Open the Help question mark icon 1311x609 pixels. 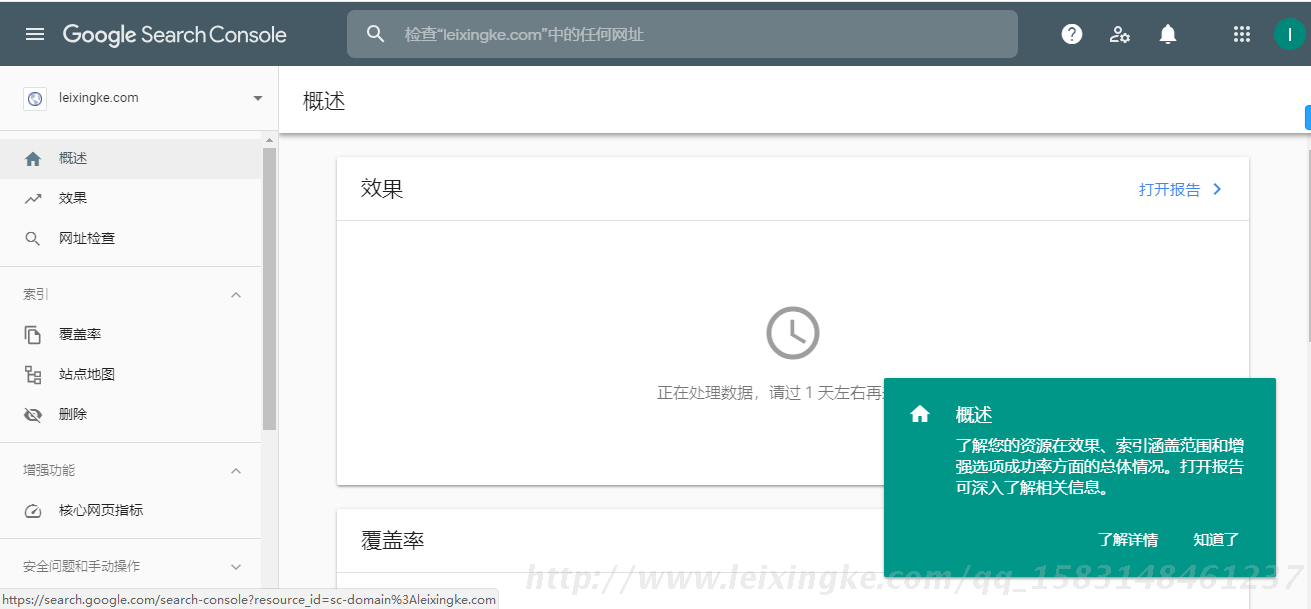(1072, 34)
